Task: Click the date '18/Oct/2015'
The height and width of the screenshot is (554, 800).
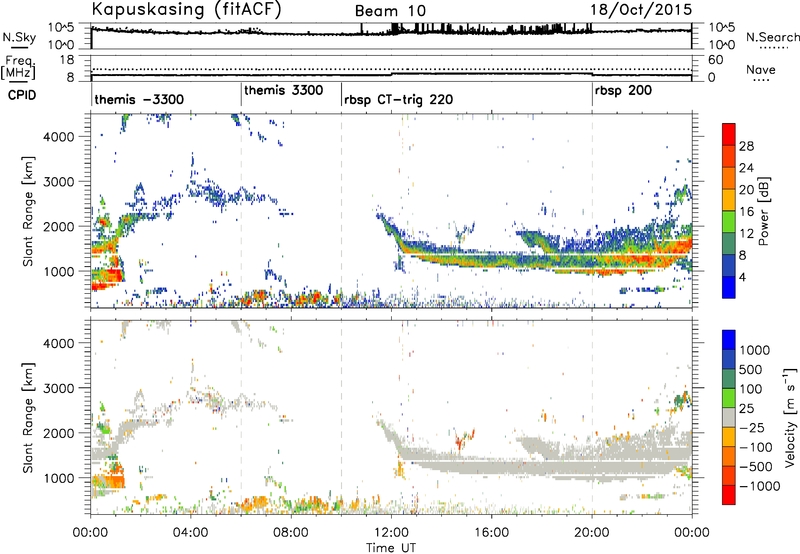Action: click(641, 10)
